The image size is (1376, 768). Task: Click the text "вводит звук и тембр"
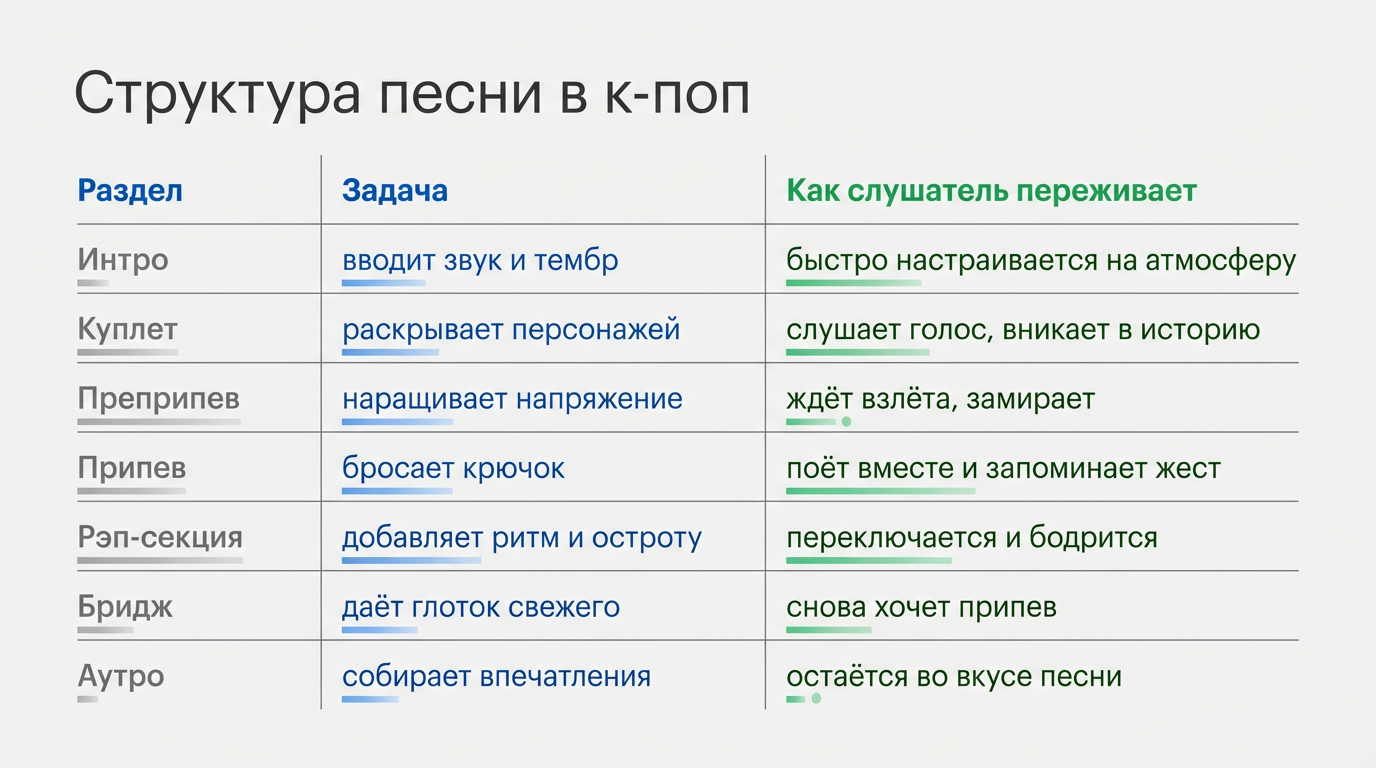click(x=480, y=260)
